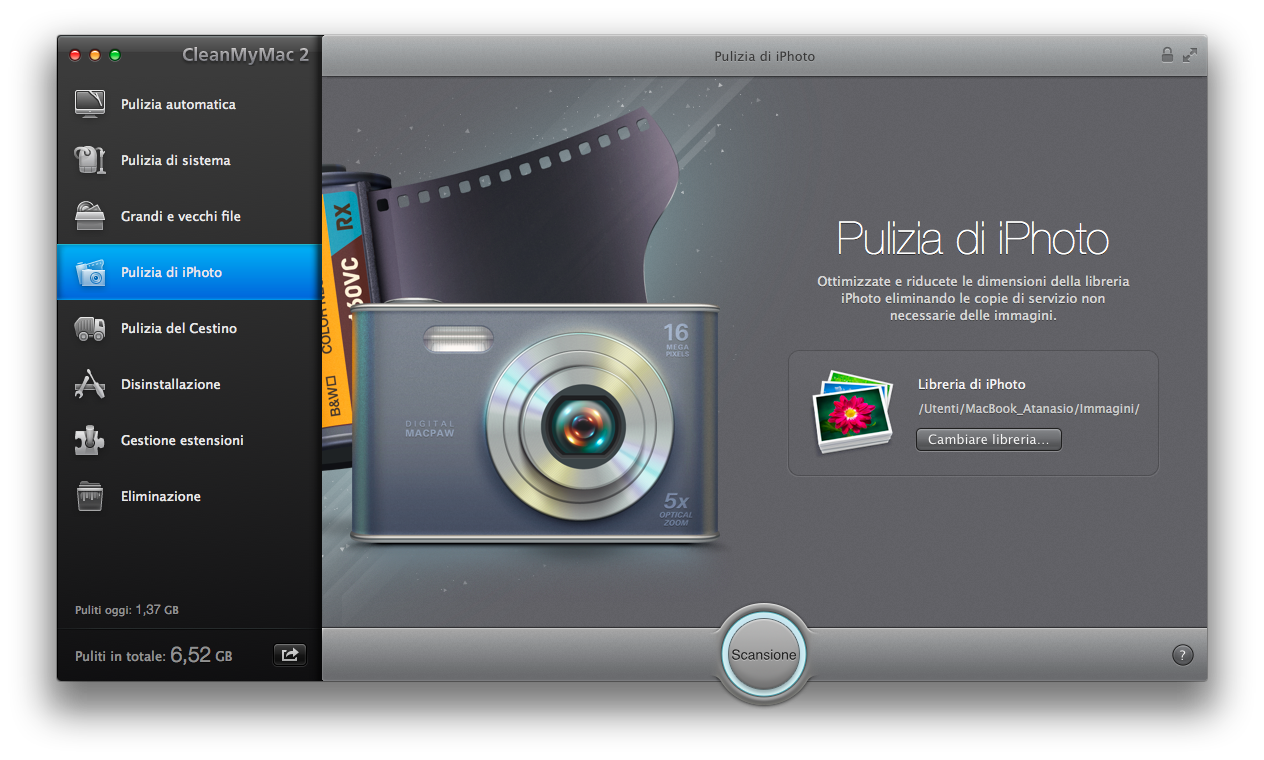This screenshot has width=1264, height=760.
Task: Open Pulizia automatica via its monitor icon
Action: pyautogui.click(x=90, y=104)
